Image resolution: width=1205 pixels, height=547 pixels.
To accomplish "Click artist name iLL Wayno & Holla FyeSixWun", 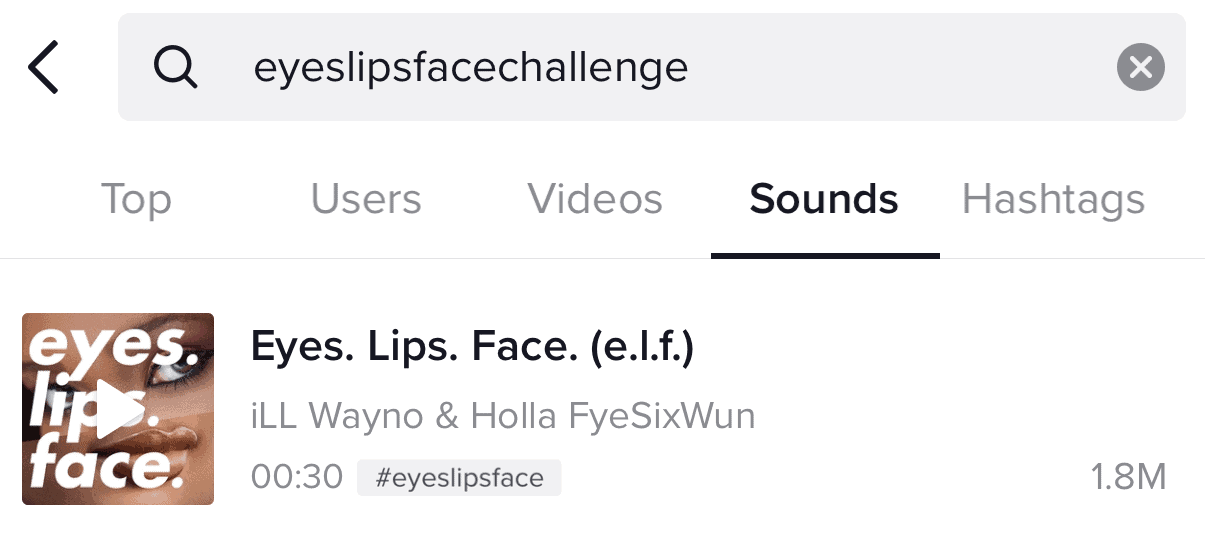I will pos(503,415).
